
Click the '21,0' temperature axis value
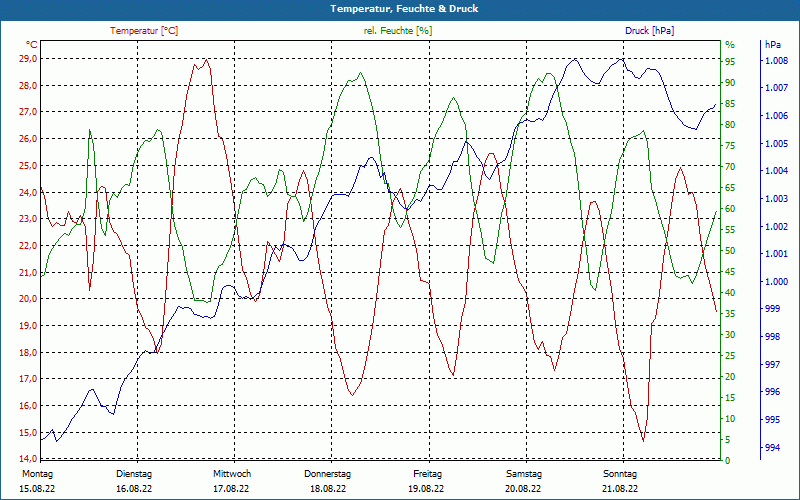28,272
